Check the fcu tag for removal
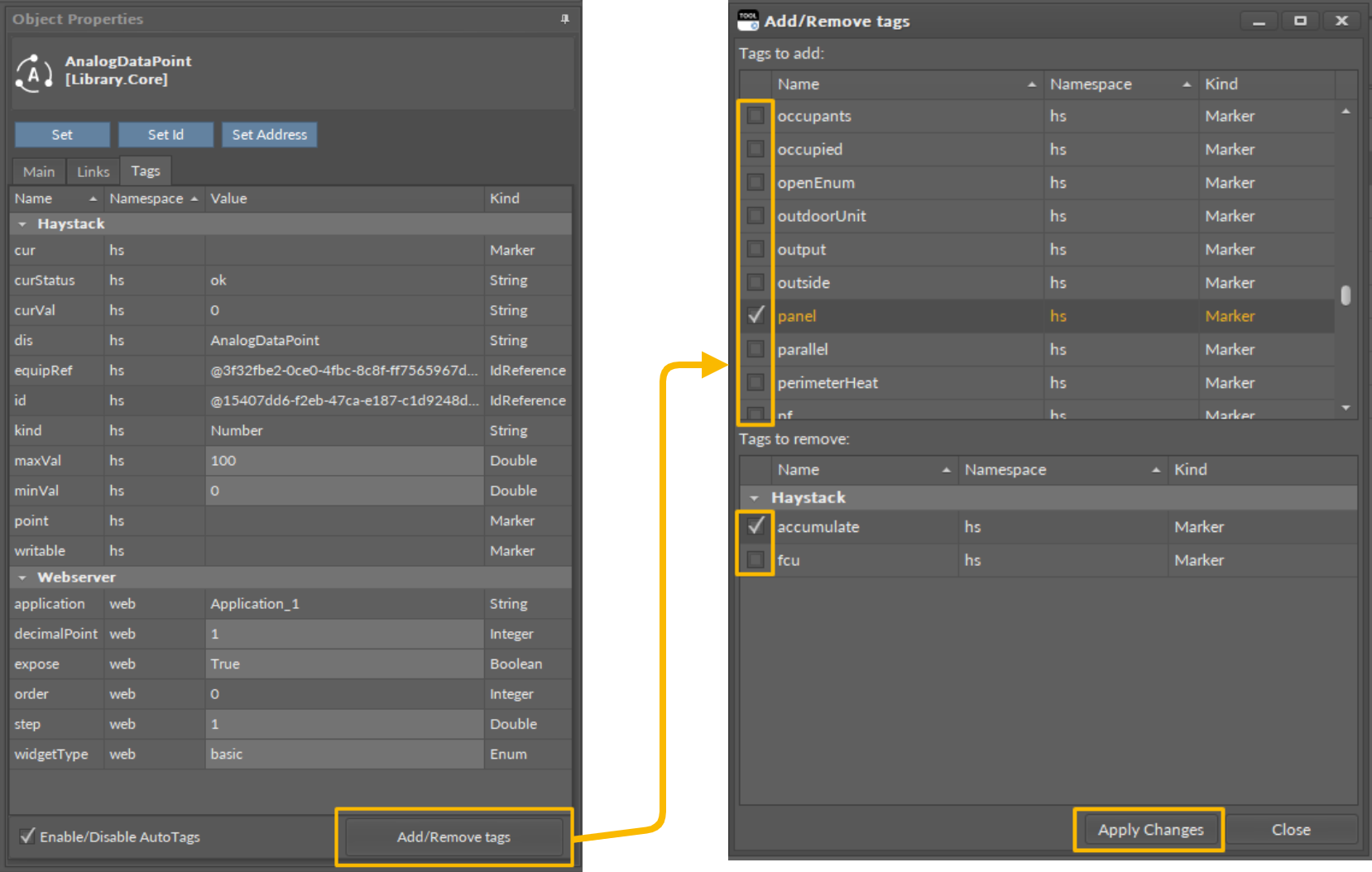1372x872 pixels. 756,560
